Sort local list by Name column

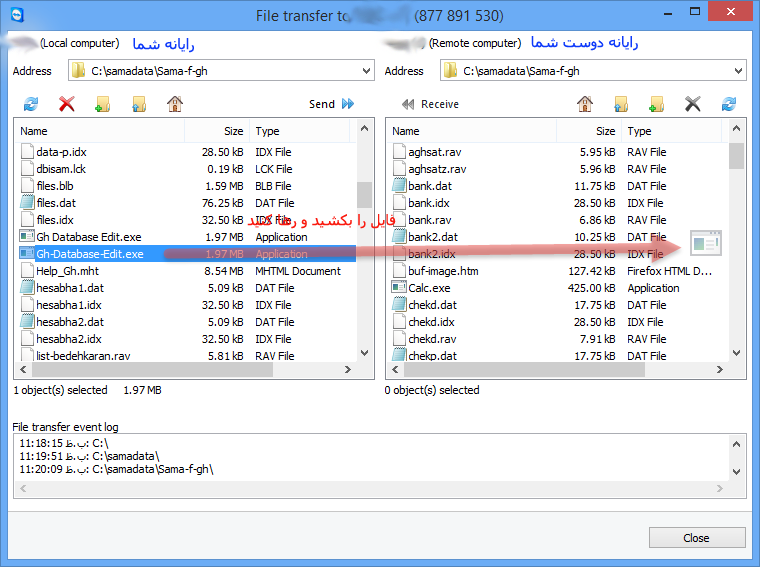click(x=101, y=131)
